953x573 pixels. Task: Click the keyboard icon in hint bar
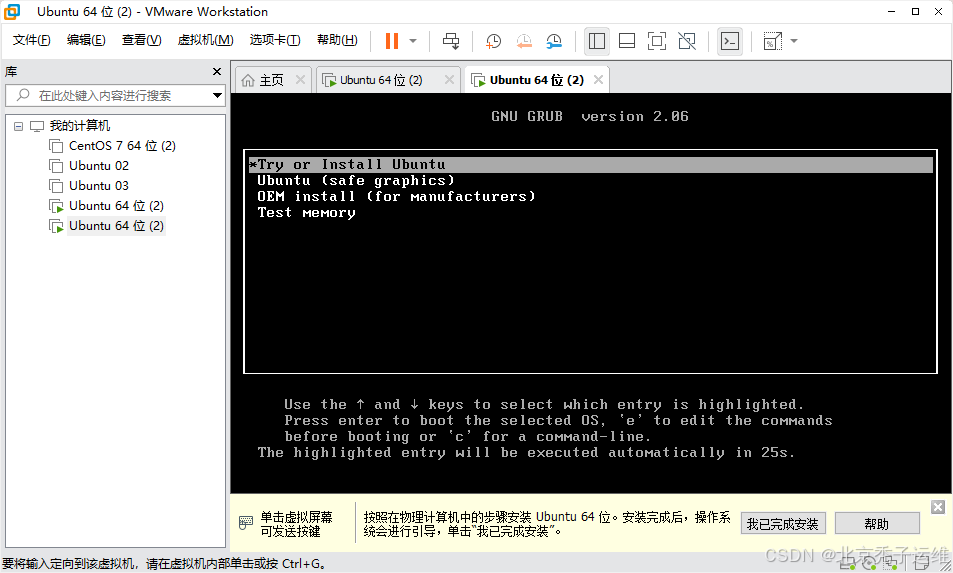pos(246,523)
